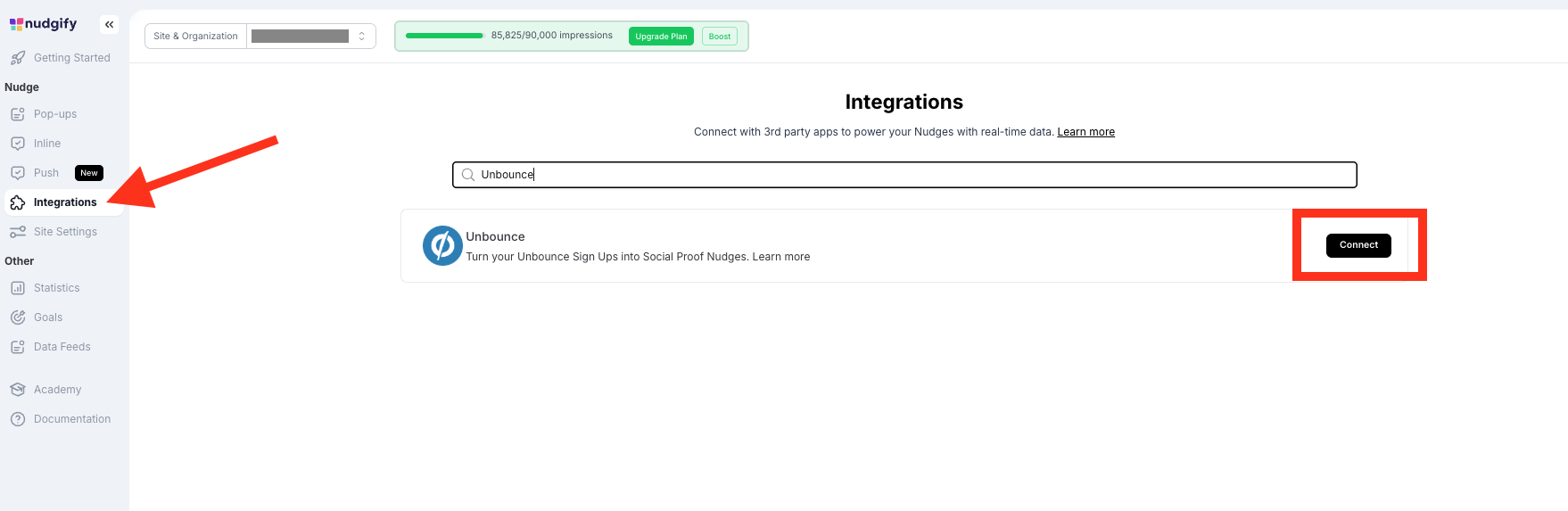Open Data Feeds

click(x=62, y=347)
